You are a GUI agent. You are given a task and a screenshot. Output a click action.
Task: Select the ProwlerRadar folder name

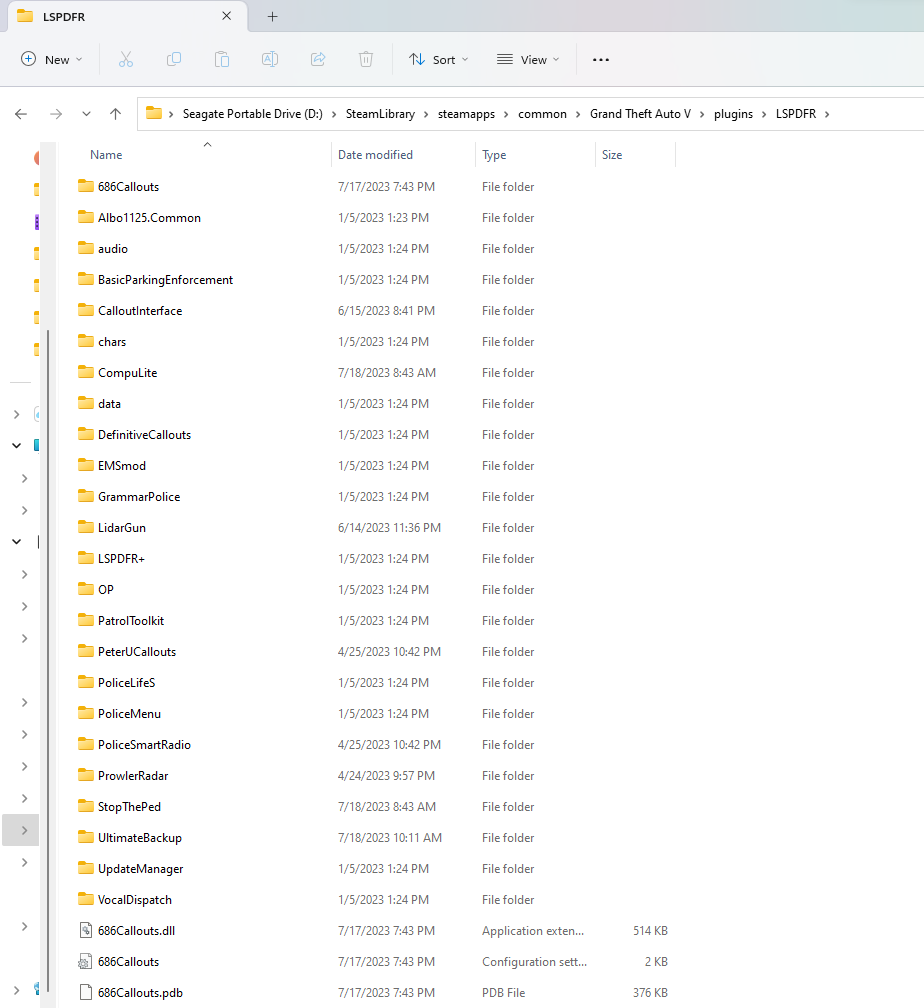click(x=133, y=776)
